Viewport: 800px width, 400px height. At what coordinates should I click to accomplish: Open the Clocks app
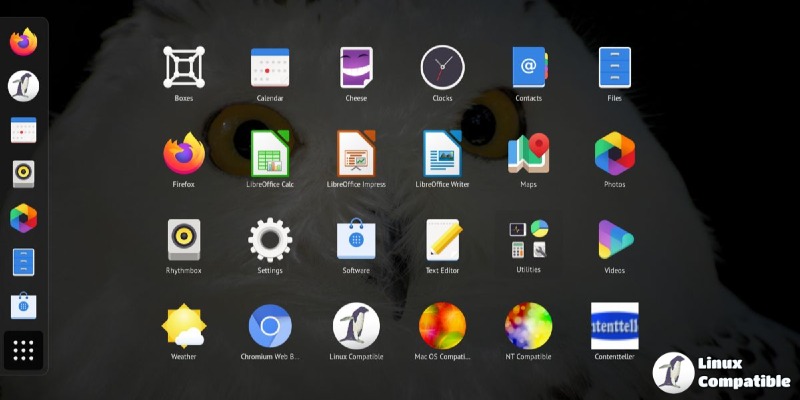tap(442, 68)
